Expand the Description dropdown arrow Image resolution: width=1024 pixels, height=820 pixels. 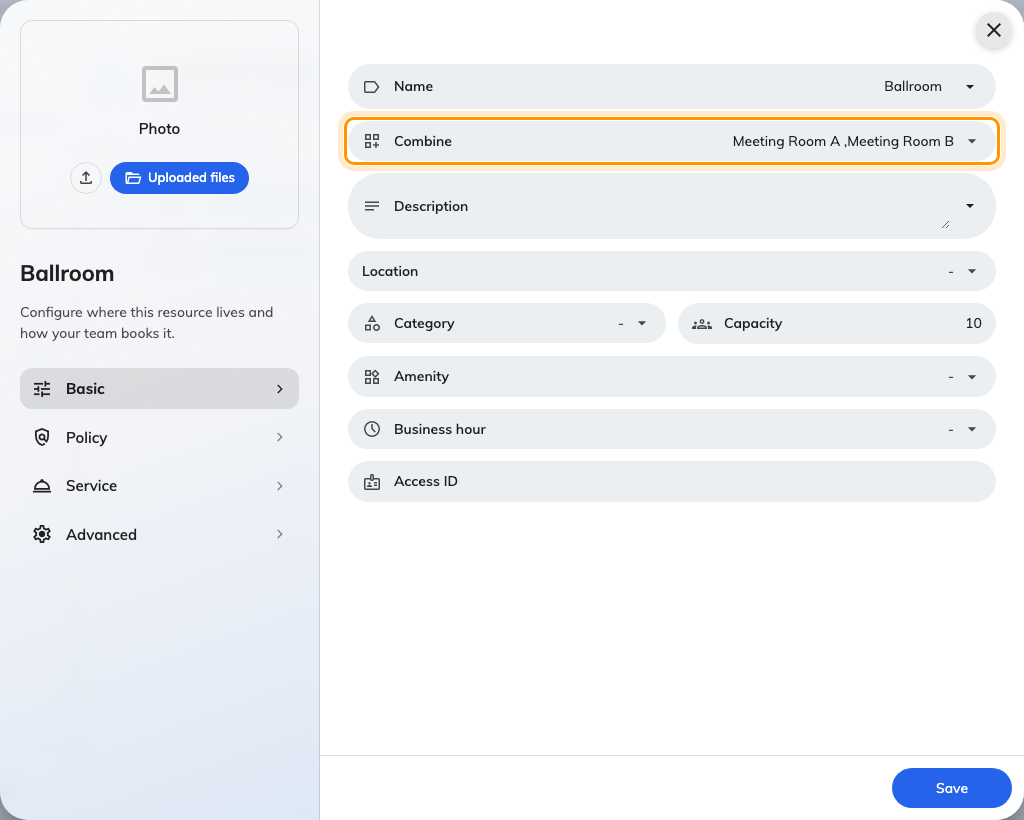(970, 206)
